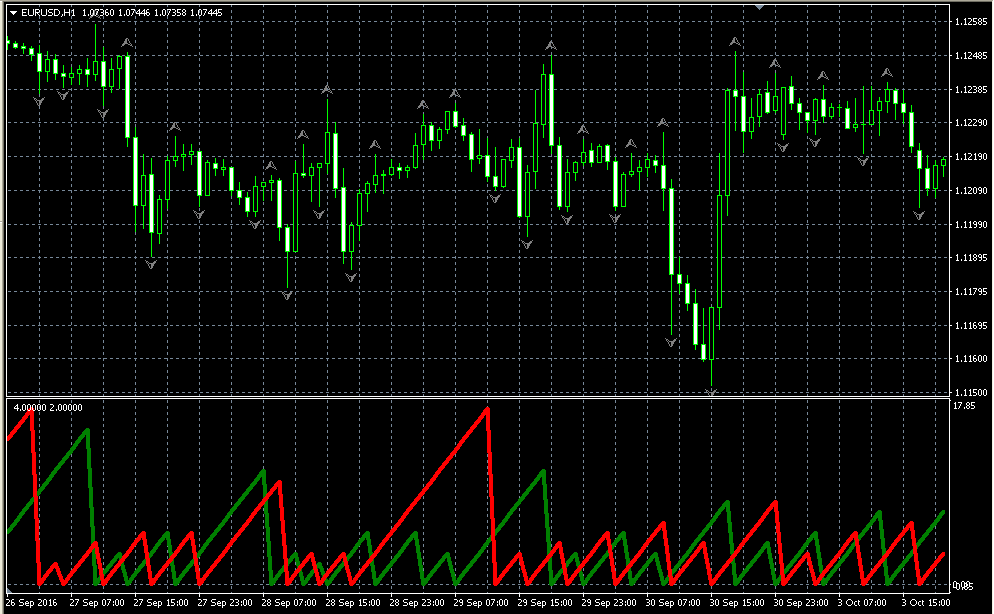Click price scale label 1.11795
This screenshot has height=614, width=994.
971,291
